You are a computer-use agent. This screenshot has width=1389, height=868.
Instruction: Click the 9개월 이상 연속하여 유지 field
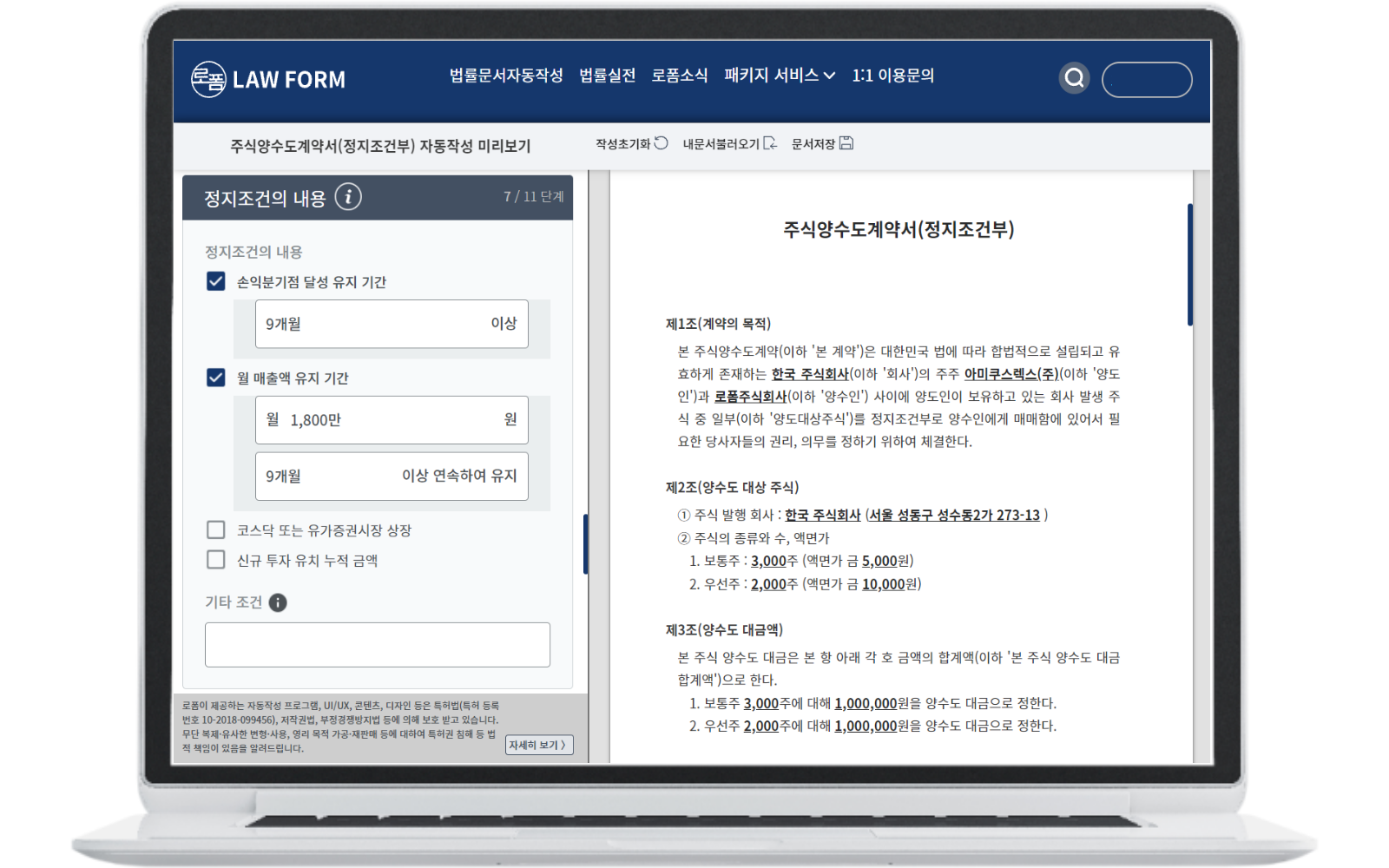click(392, 476)
